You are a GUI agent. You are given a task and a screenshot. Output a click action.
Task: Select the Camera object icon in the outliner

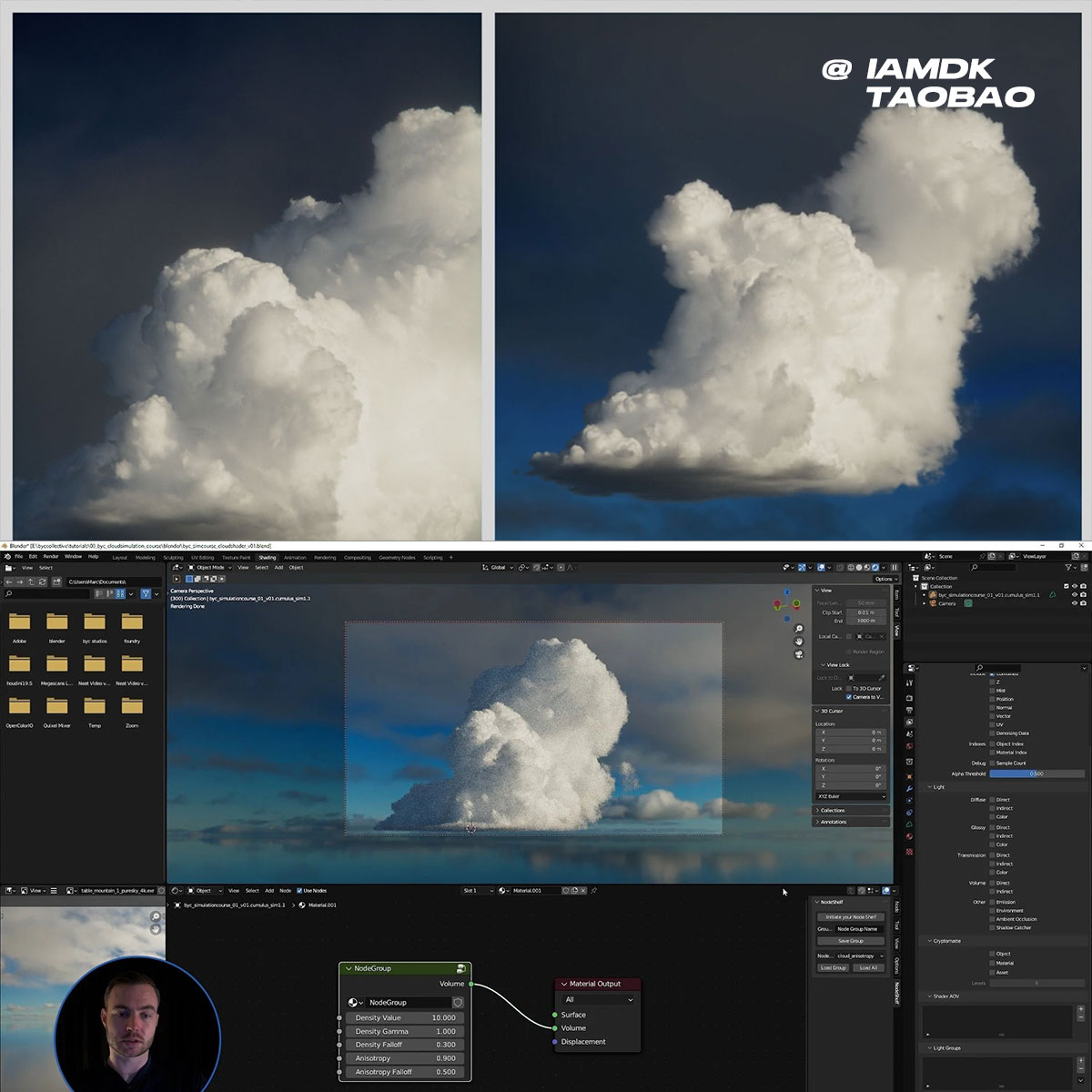(x=933, y=603)
